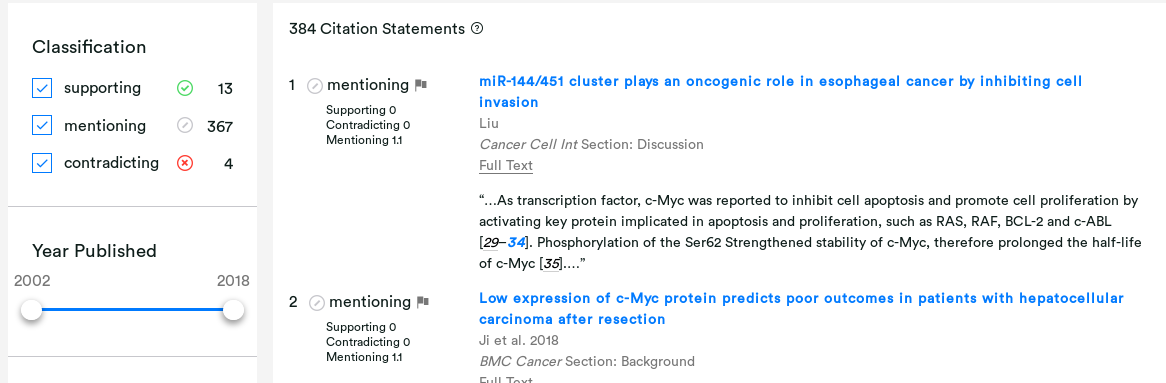Flag the second citation statement

click(423, 302)
